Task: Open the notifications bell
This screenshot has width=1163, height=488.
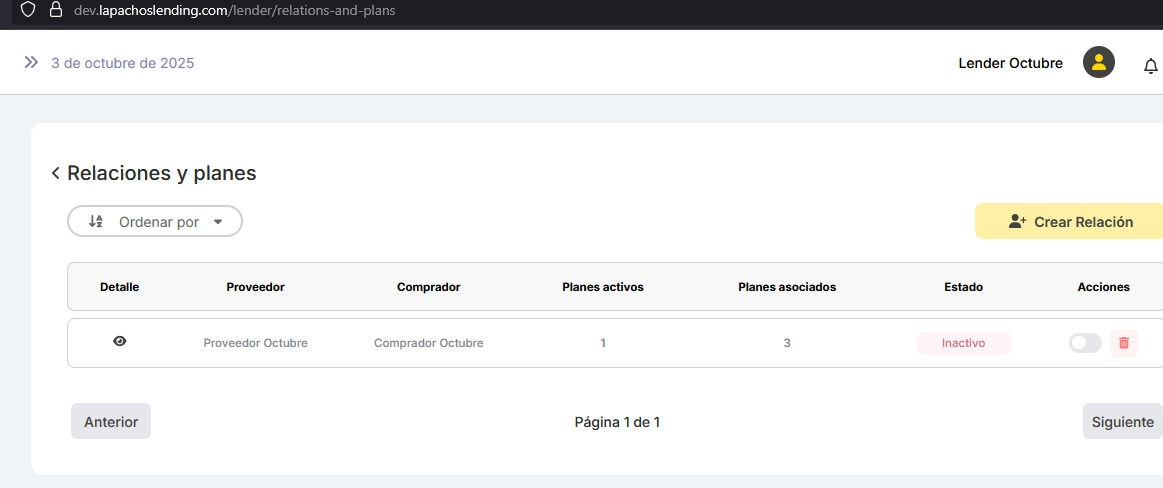Action: coord(1150,66)
